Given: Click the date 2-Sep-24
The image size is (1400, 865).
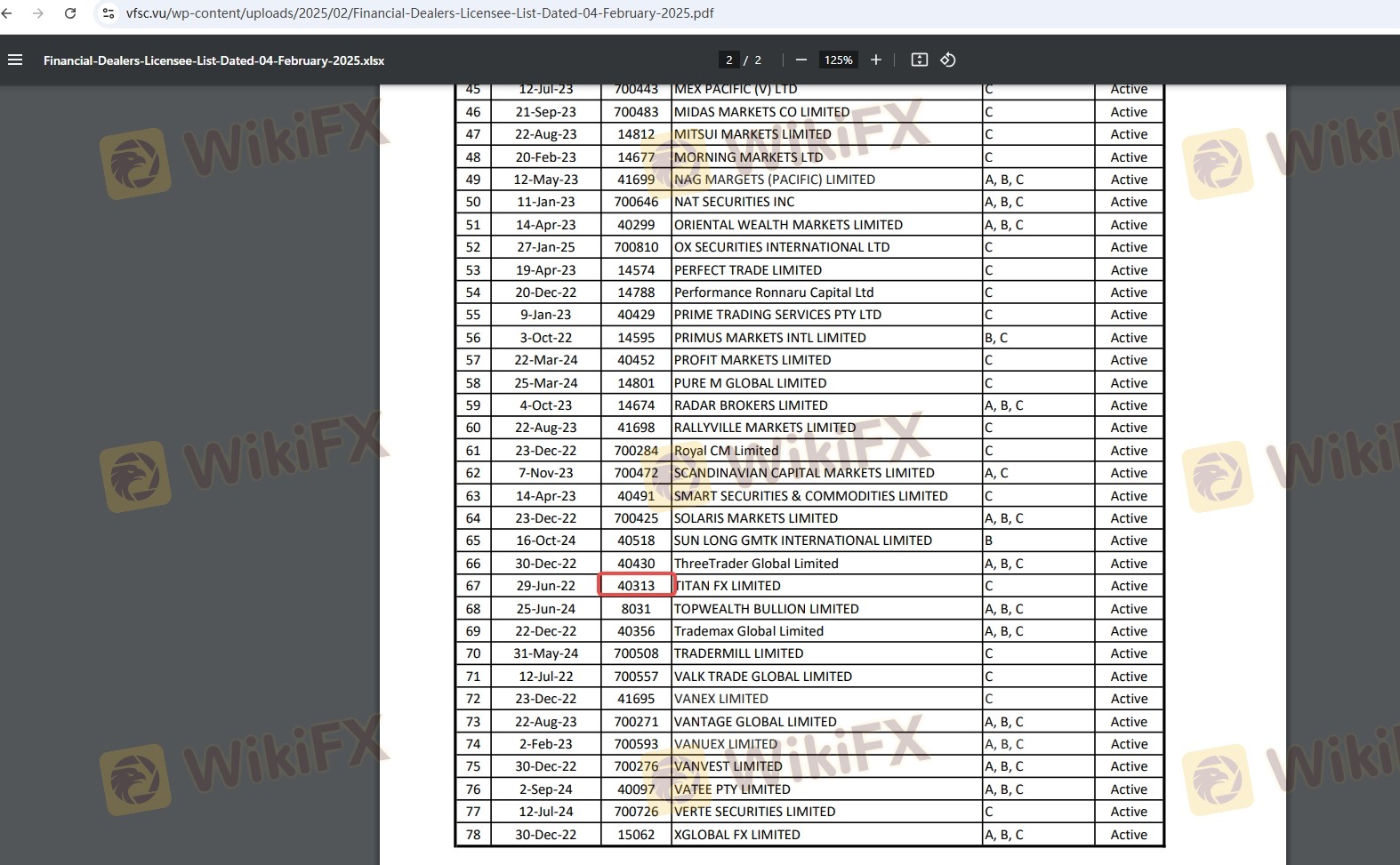Looking at the screenshot, I should [546, 789].
